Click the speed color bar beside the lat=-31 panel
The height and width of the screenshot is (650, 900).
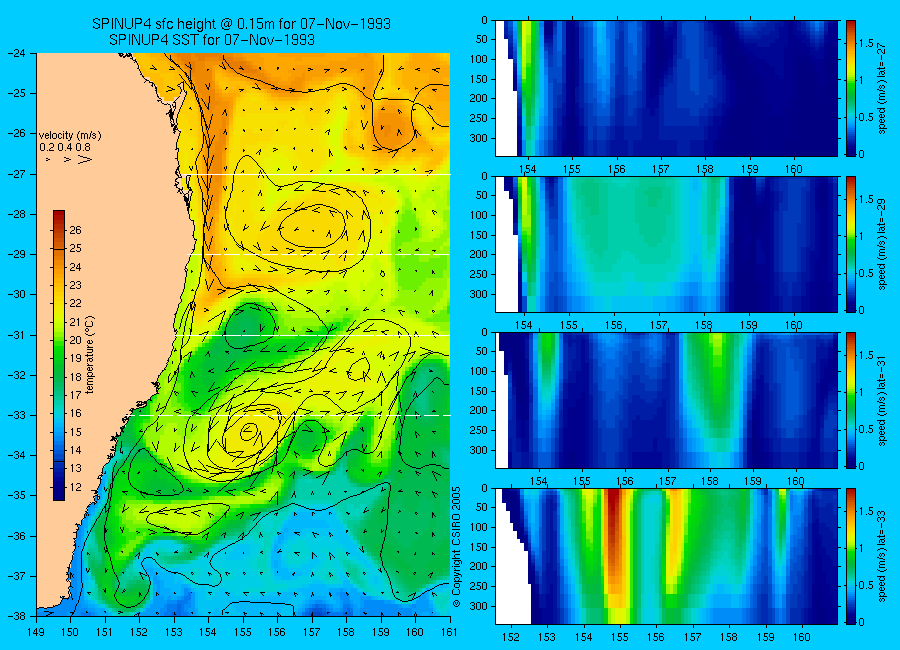(851, 400)
